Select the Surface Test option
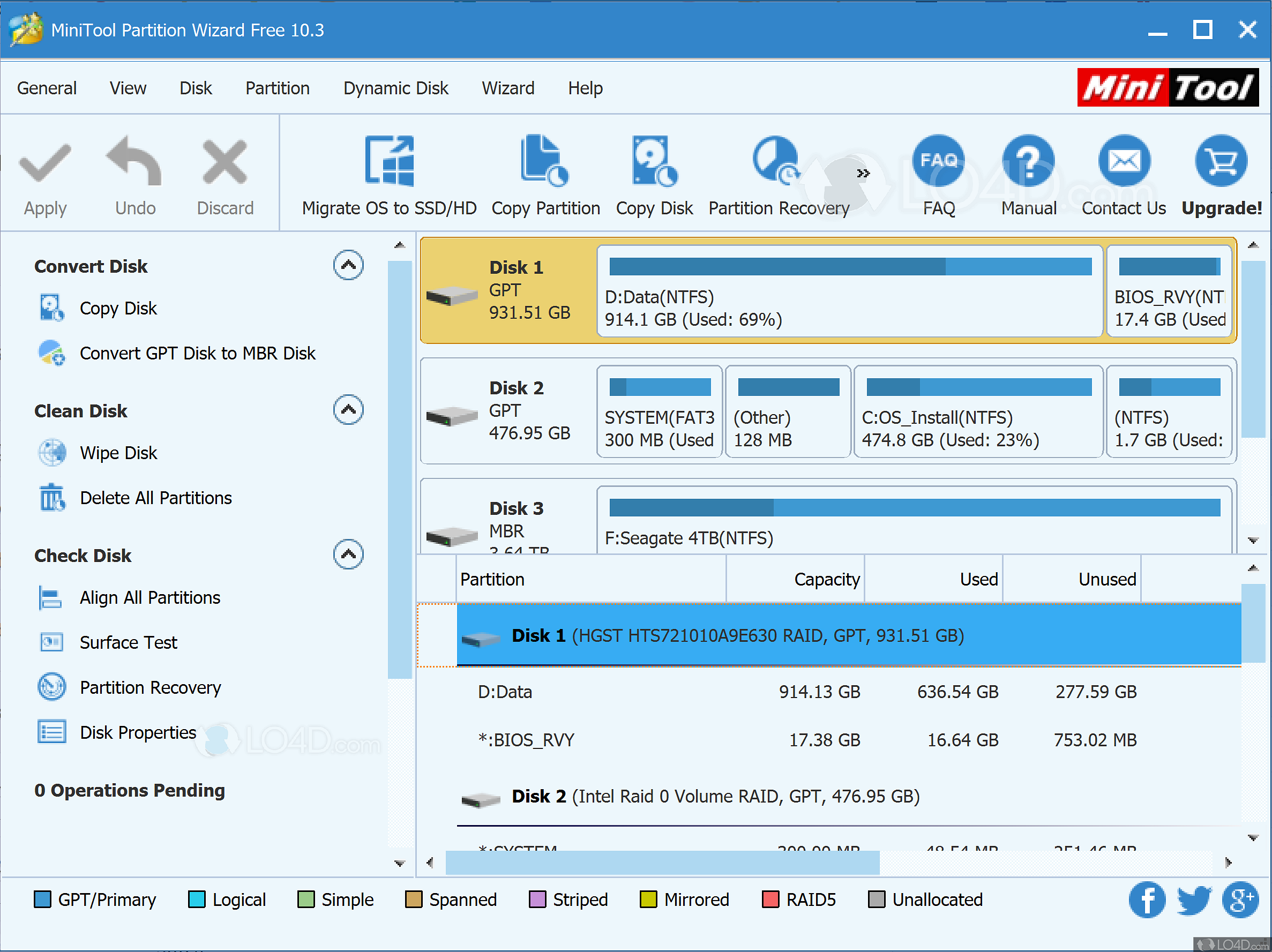This screenshot has height=952, width=1272. click(128, 642)
